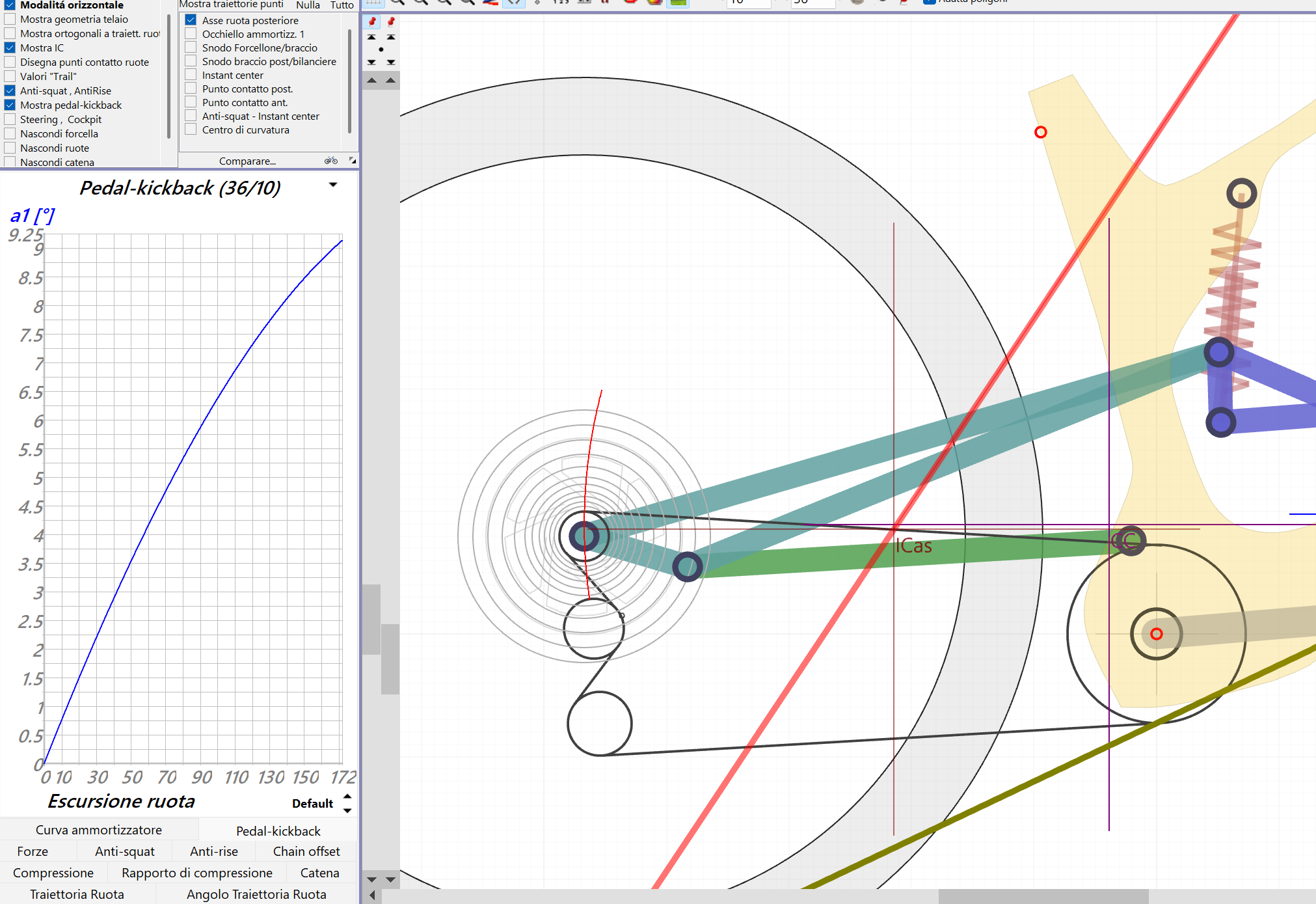The image size is (1316, 904).
Task: Click the right up-triangle on gray strip
Action: [x=390, y=80]
